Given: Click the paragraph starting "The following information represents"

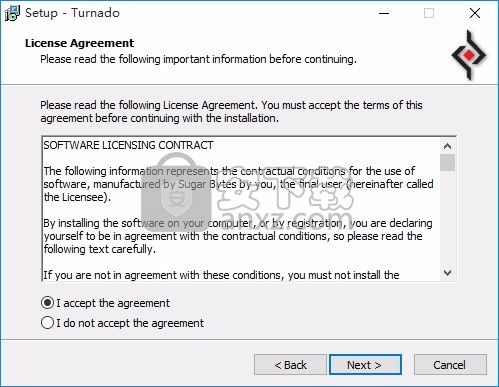Looking at the screenshot, I should 238,184.
